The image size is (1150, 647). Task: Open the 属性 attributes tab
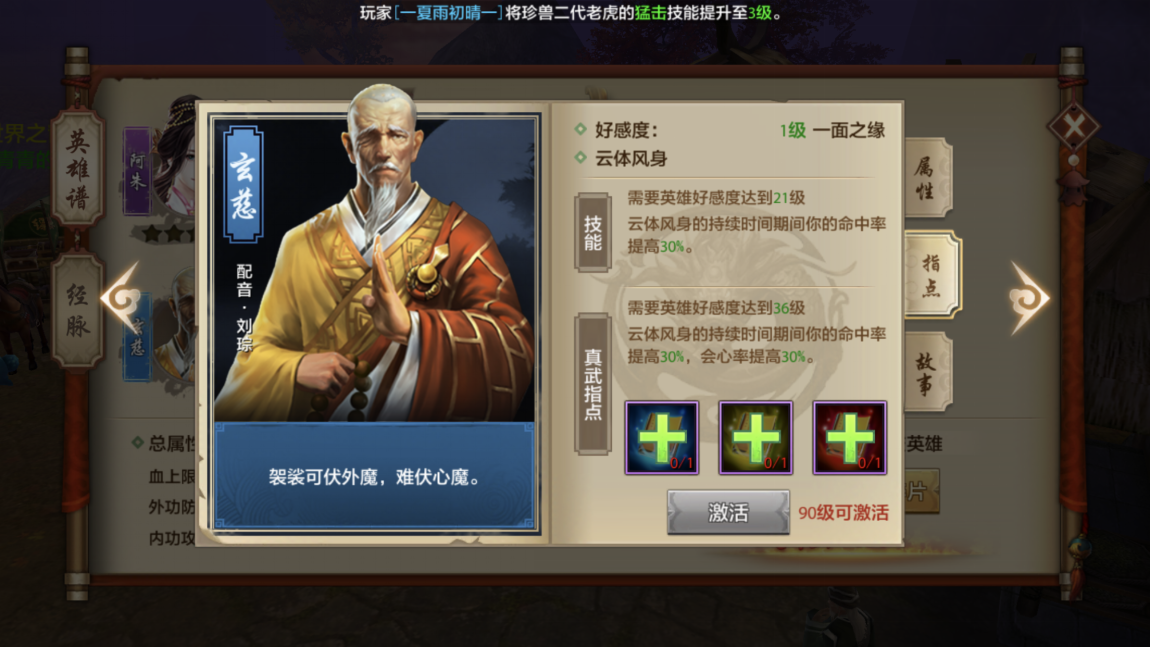927,178
